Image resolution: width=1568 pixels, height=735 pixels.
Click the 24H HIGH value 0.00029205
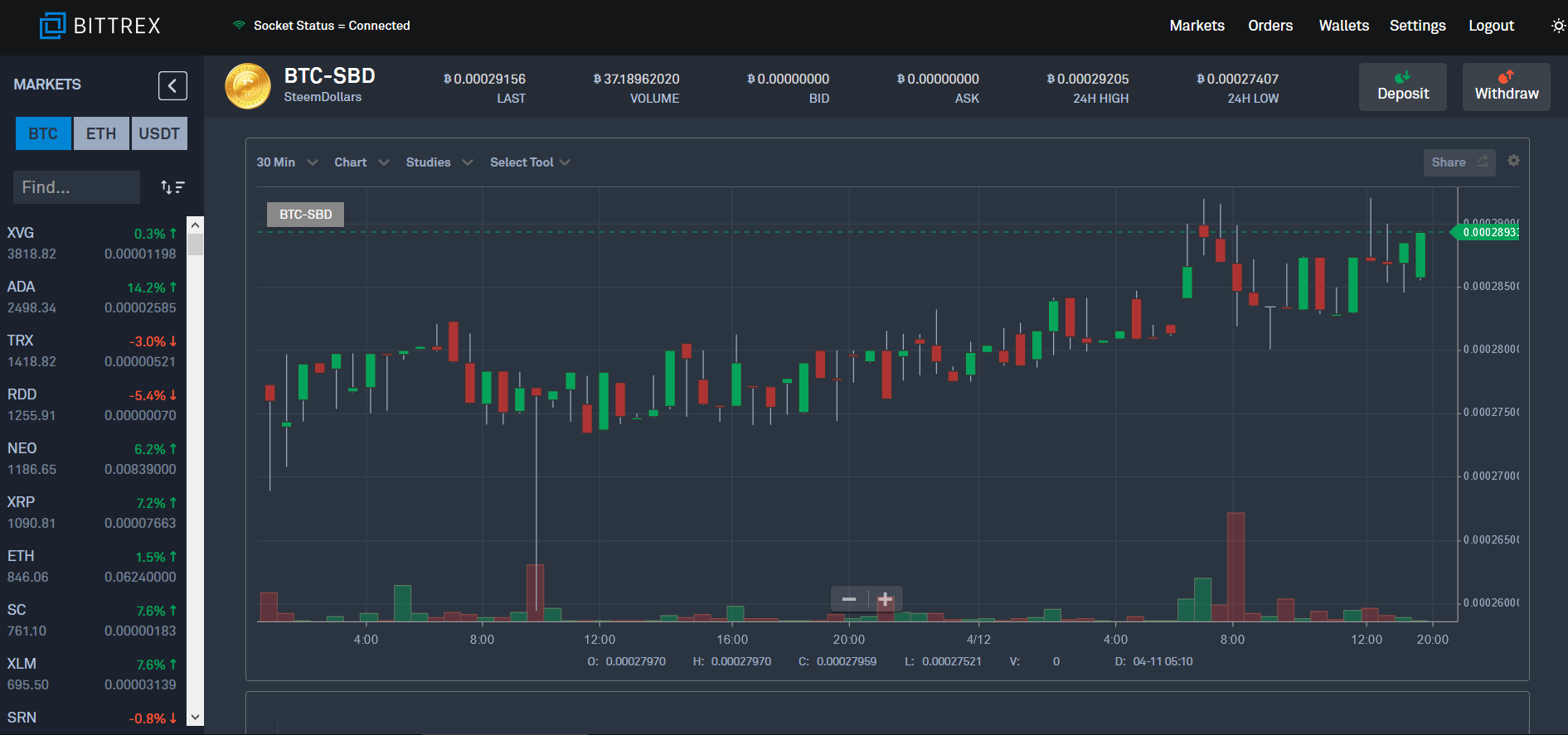[x=1087, y=79]
